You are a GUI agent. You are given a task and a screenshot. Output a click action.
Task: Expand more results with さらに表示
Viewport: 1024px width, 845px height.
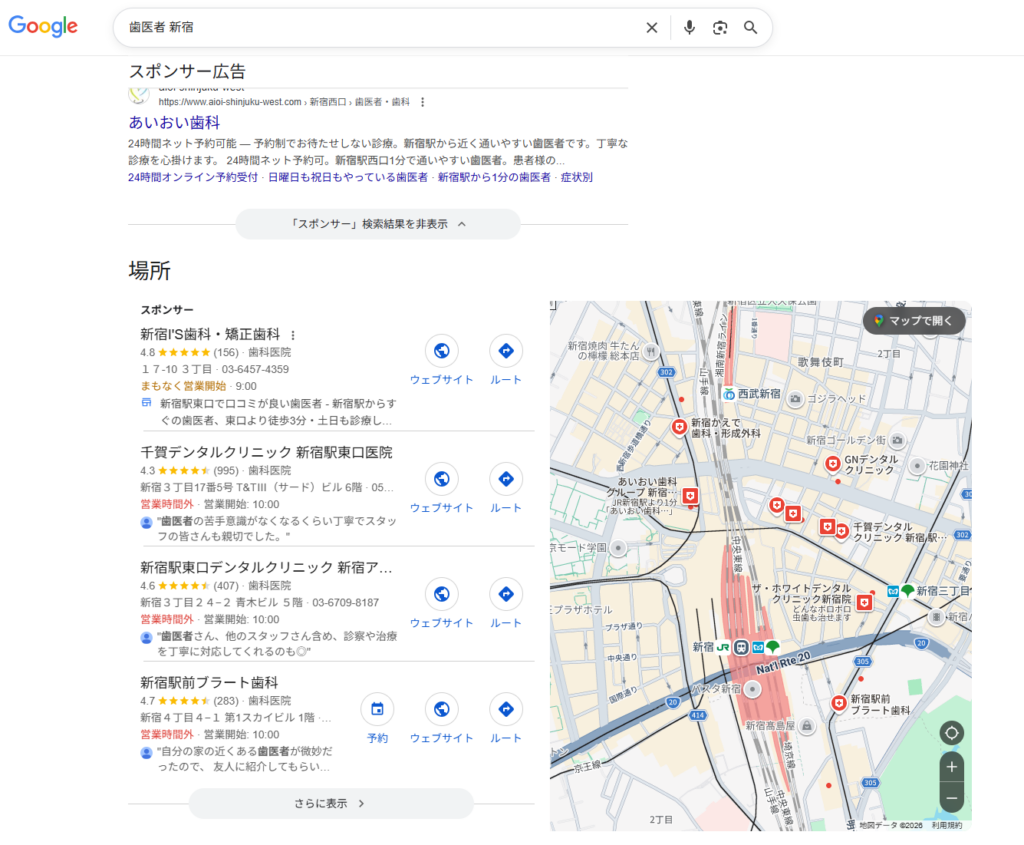coord(330,803)
